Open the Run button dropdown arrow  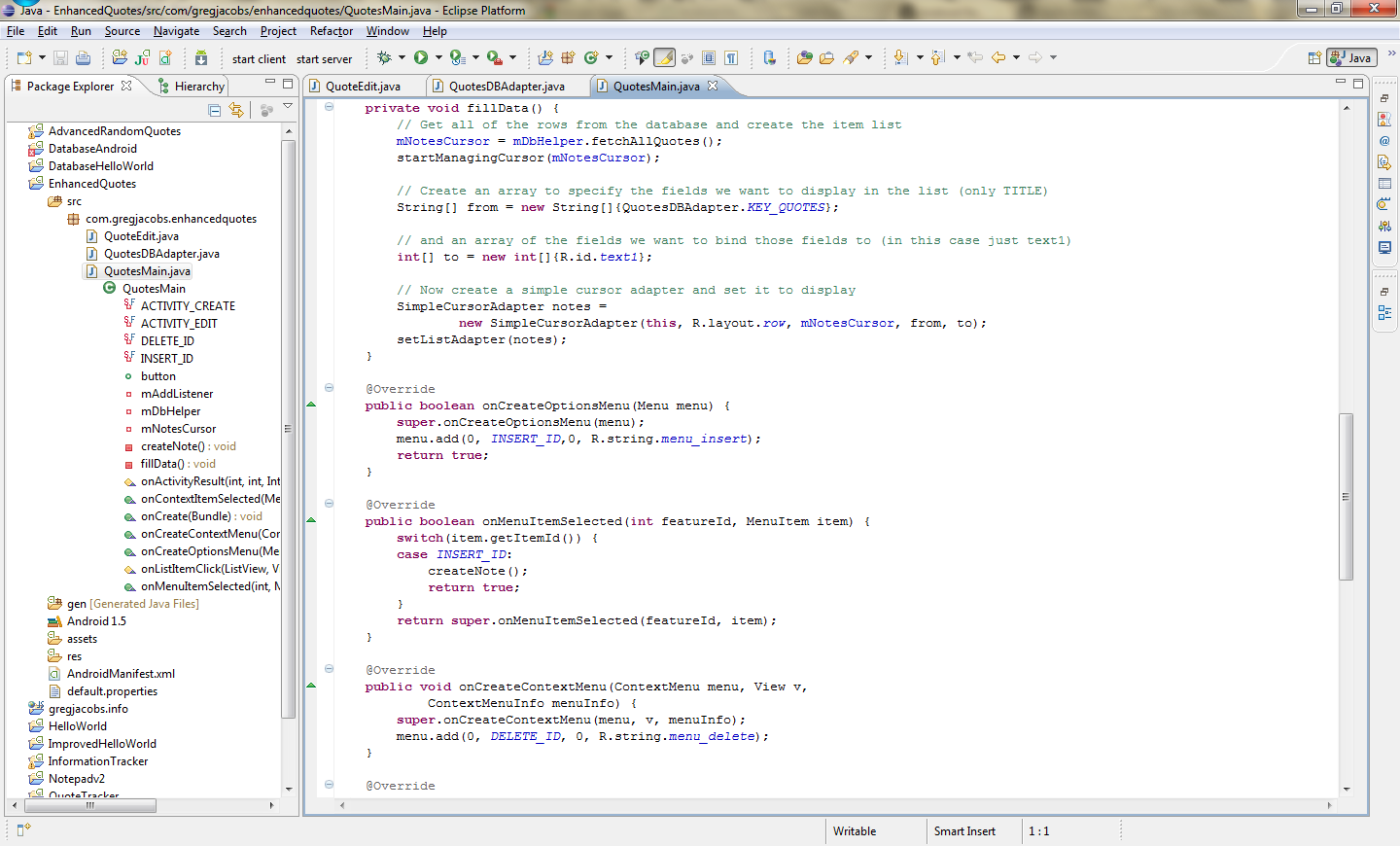(438, 58)
